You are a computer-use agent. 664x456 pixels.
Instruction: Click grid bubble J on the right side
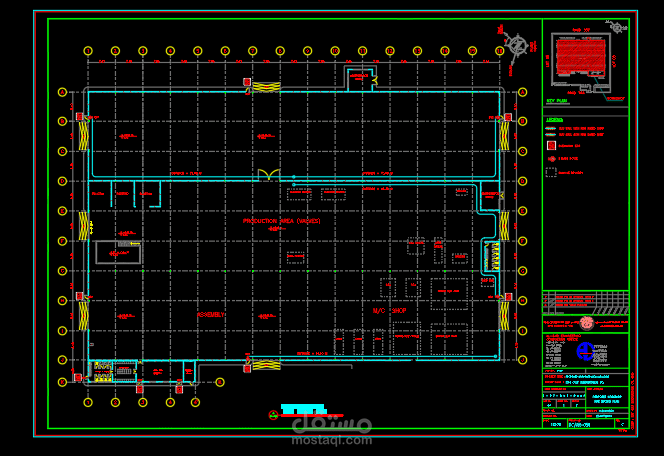point(523,360)
